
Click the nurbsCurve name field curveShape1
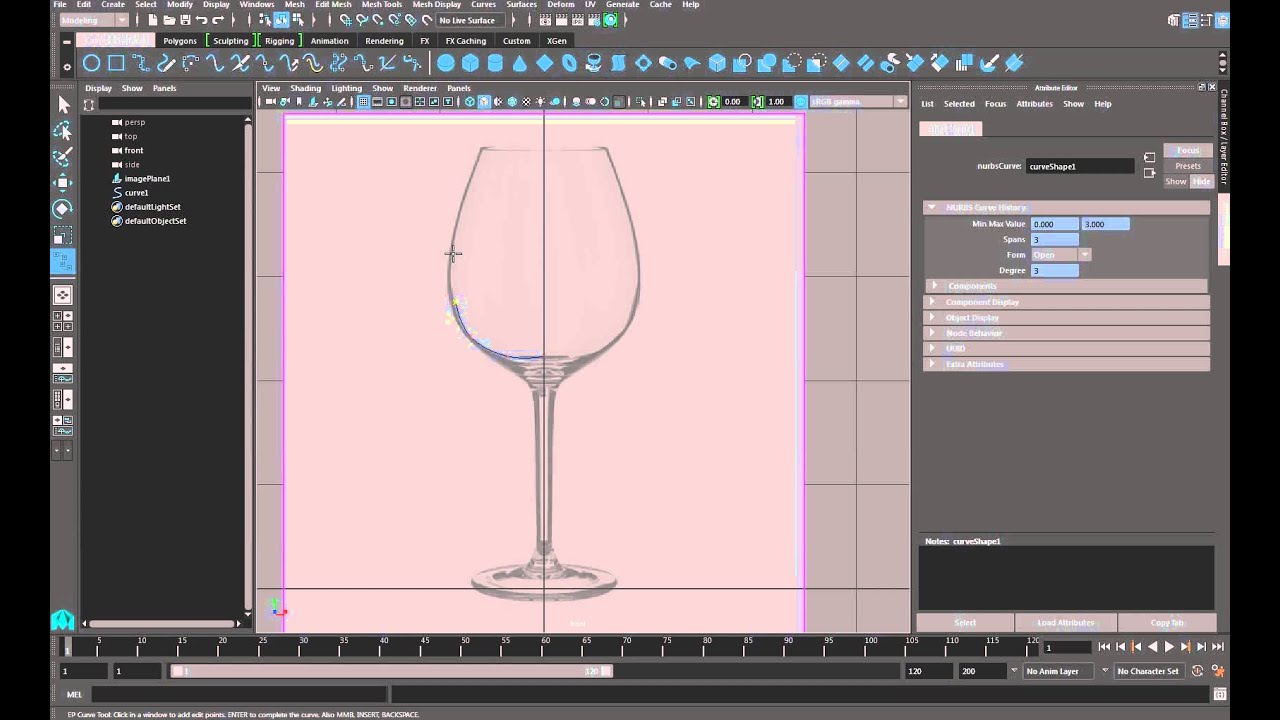(x=1080, y=166)
